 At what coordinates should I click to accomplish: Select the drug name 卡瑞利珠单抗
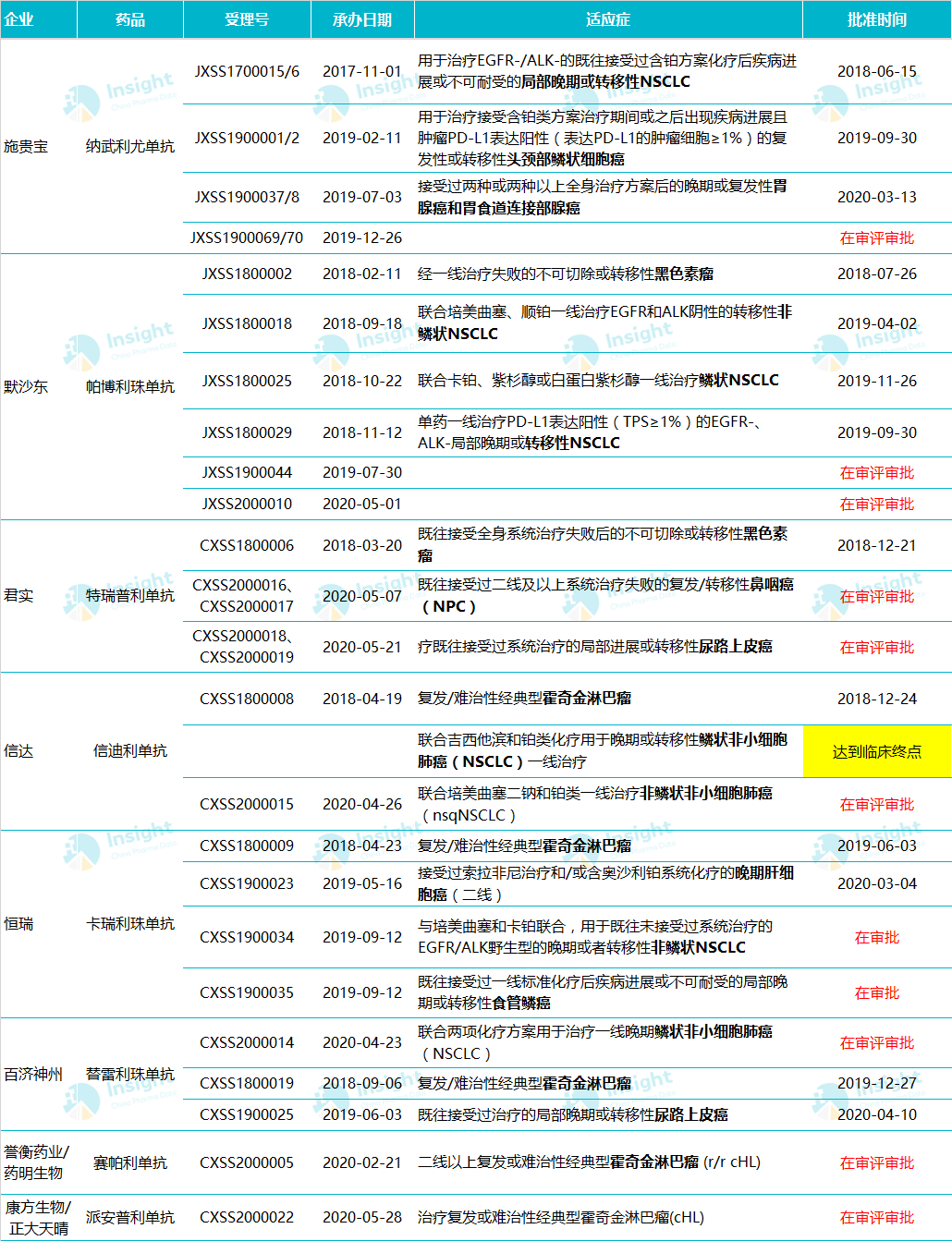point(130,923)
